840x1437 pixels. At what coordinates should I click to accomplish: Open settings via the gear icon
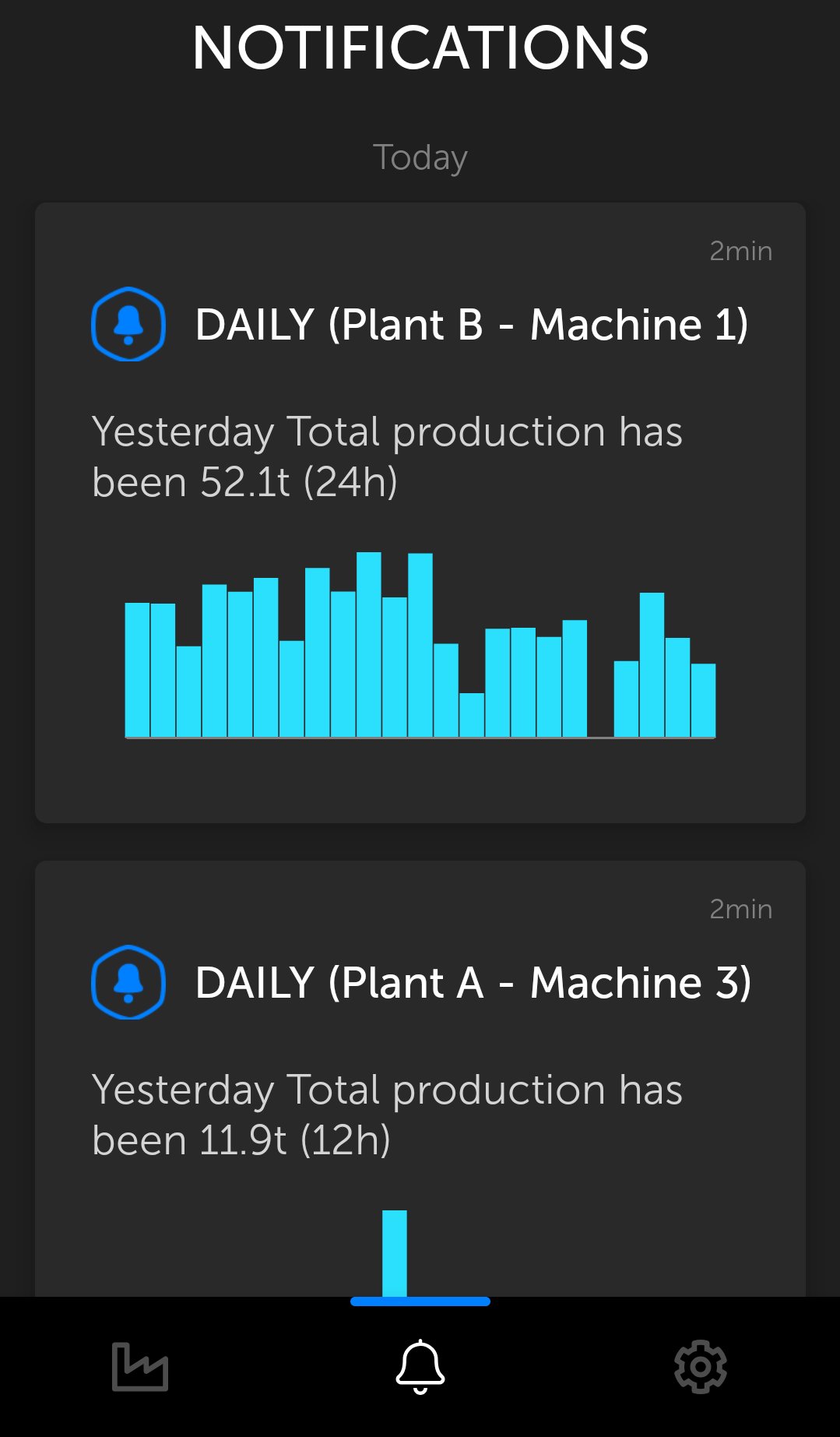click(700, 1366)
